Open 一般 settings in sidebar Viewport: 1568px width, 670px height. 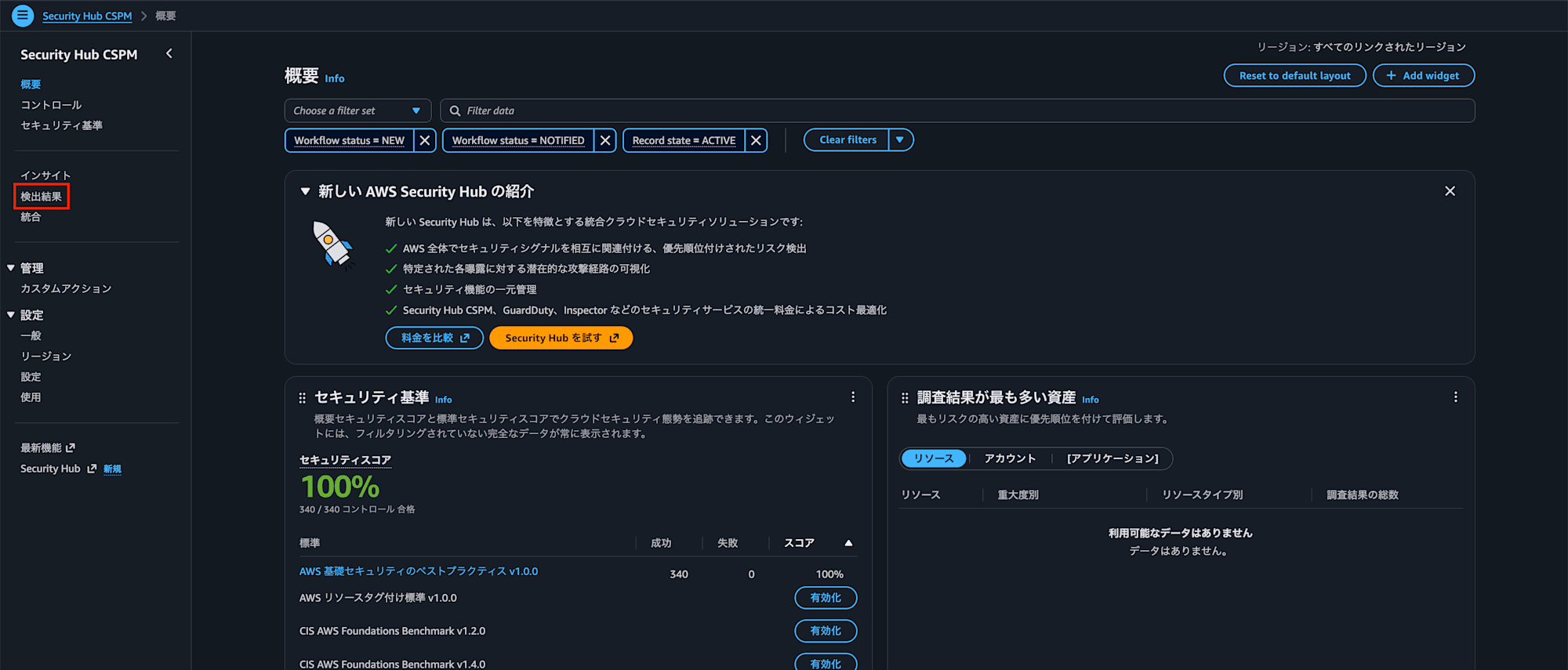[31, 335]
